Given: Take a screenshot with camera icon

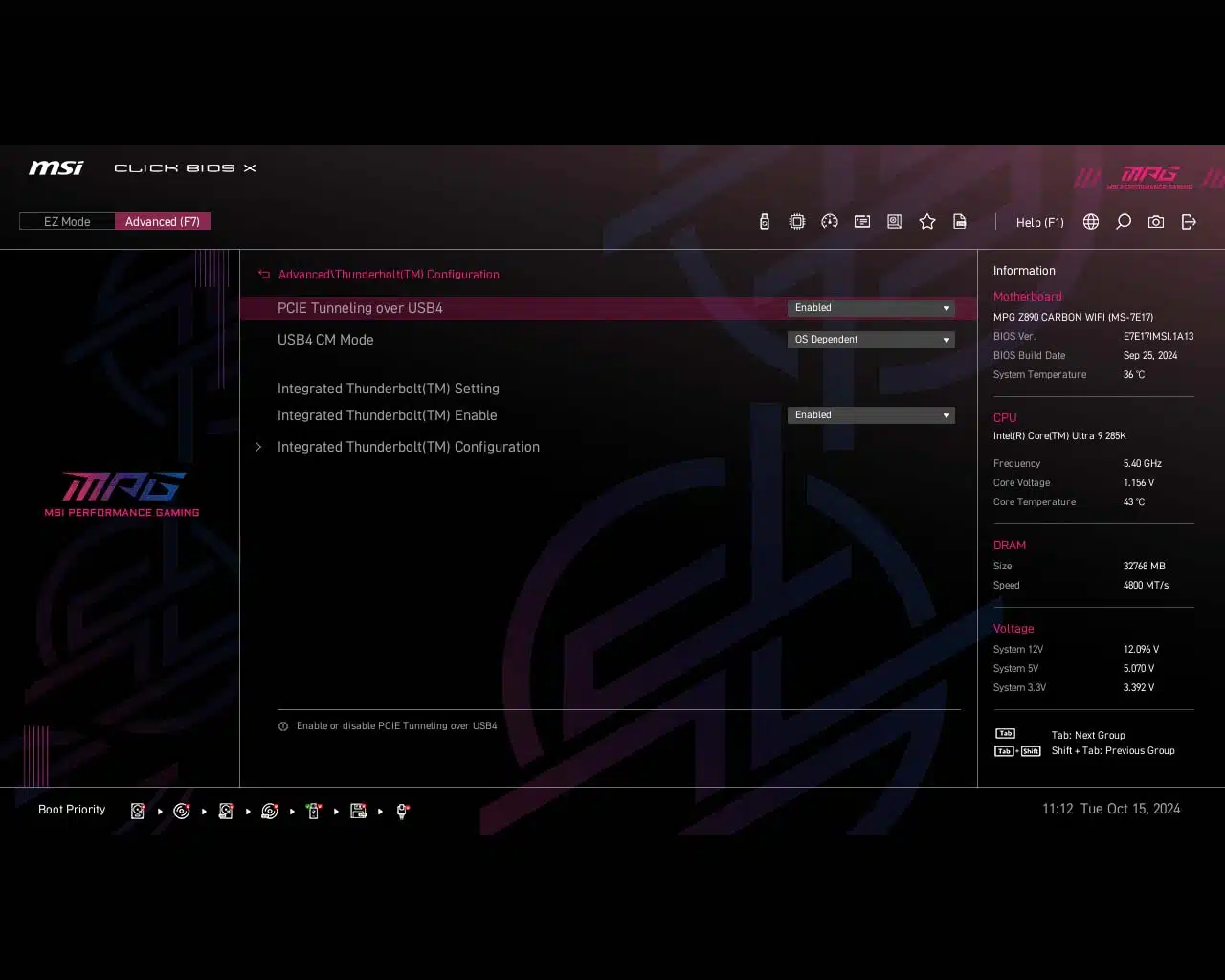Looking at the screenshot, I should coord(1156,222).
